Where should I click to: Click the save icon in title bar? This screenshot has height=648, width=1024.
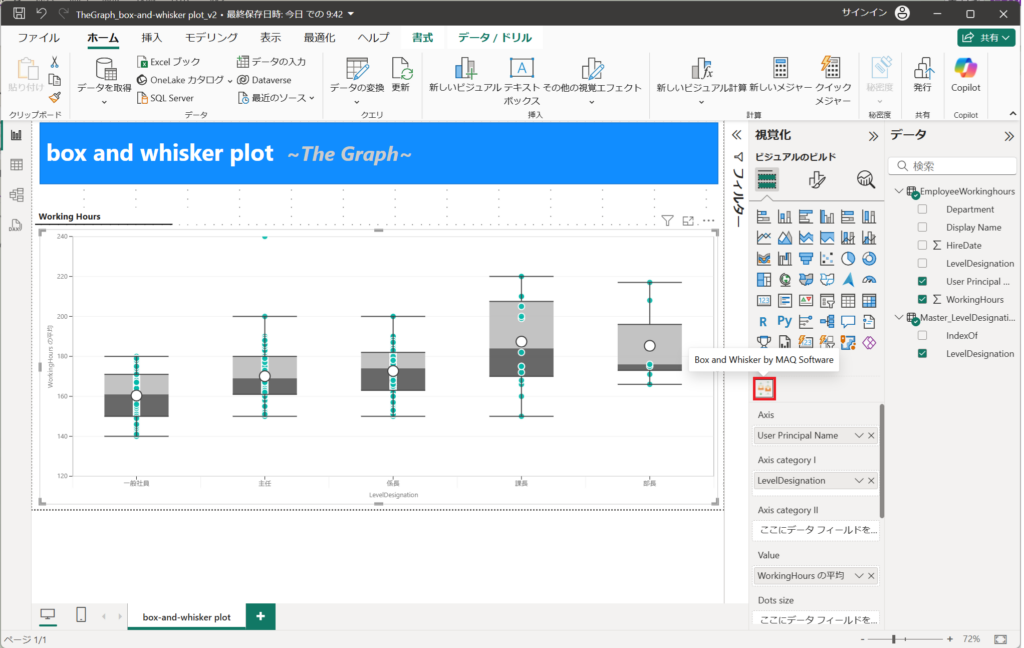click(19, 14)
